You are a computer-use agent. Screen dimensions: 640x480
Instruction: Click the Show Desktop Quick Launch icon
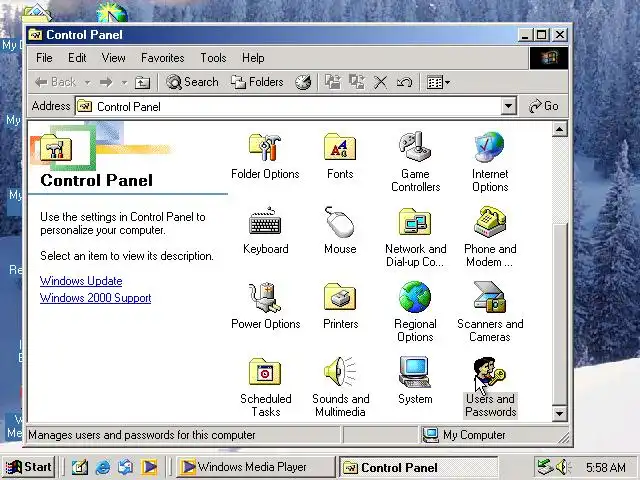tap(80, 467)
